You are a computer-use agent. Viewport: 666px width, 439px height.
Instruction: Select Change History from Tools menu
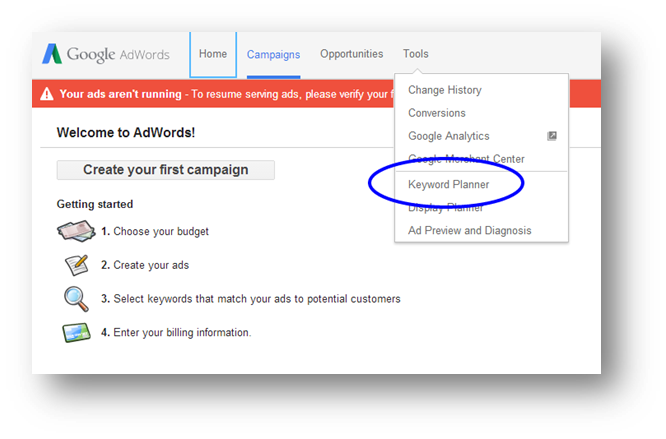coord(445,90)
